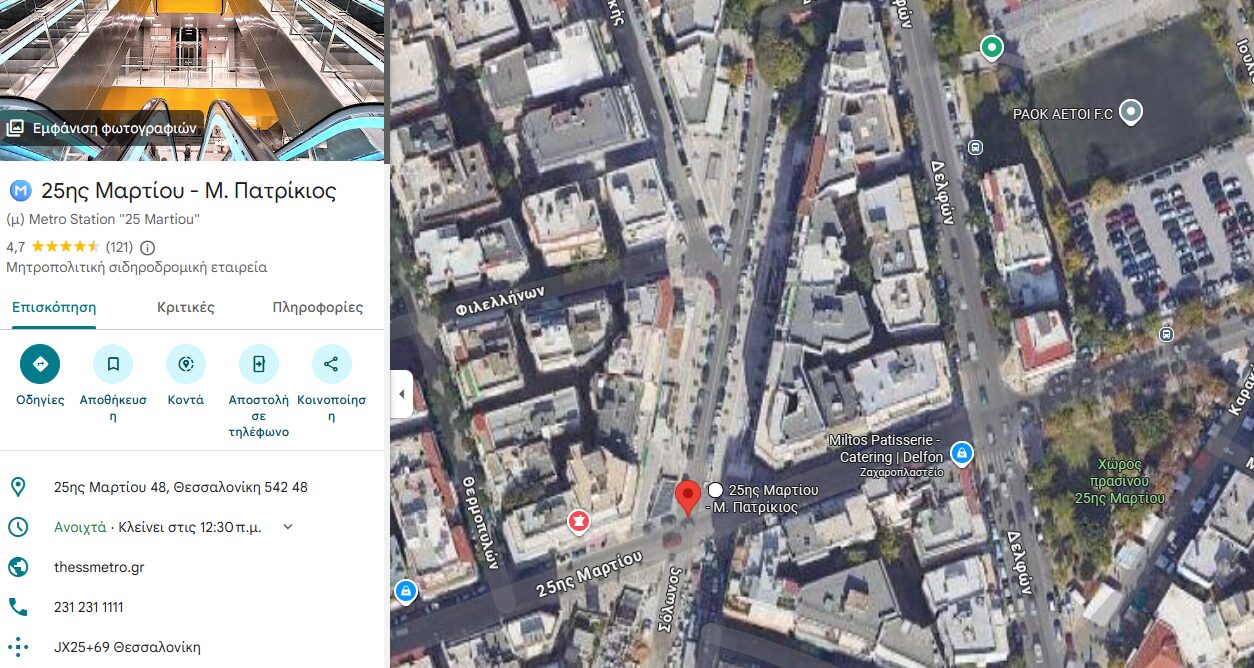
Task: Switch to the Κριτικές tab
Action: click(186, 307)
